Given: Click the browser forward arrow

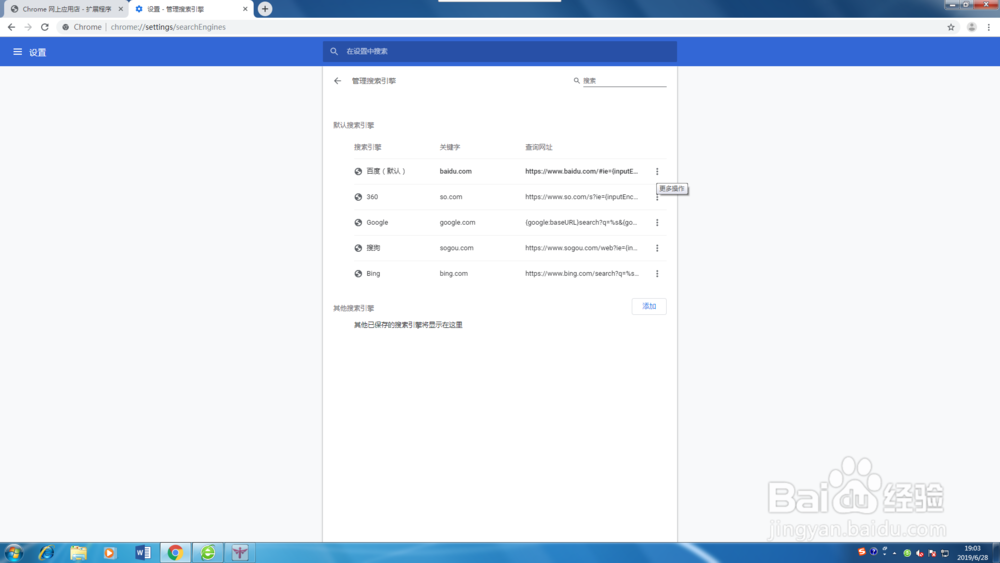Looking at the screenshot, I should point(28,27).
